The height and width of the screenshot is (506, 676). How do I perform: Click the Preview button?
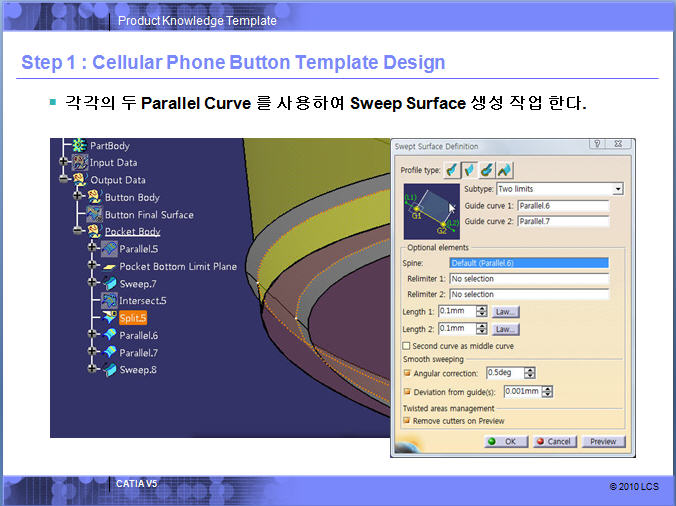tap(602, 441)
